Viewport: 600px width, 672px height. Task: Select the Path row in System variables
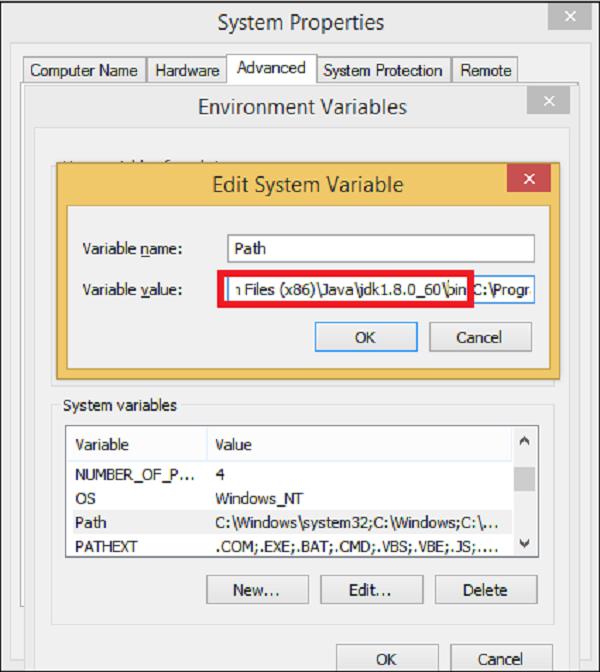click(x=293, y=522)
